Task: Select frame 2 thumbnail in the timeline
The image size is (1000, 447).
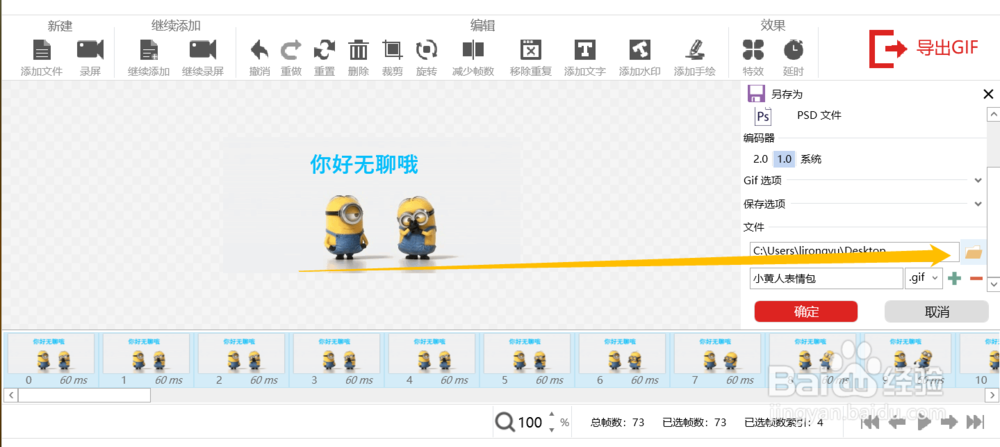Action: coord(241,353)
